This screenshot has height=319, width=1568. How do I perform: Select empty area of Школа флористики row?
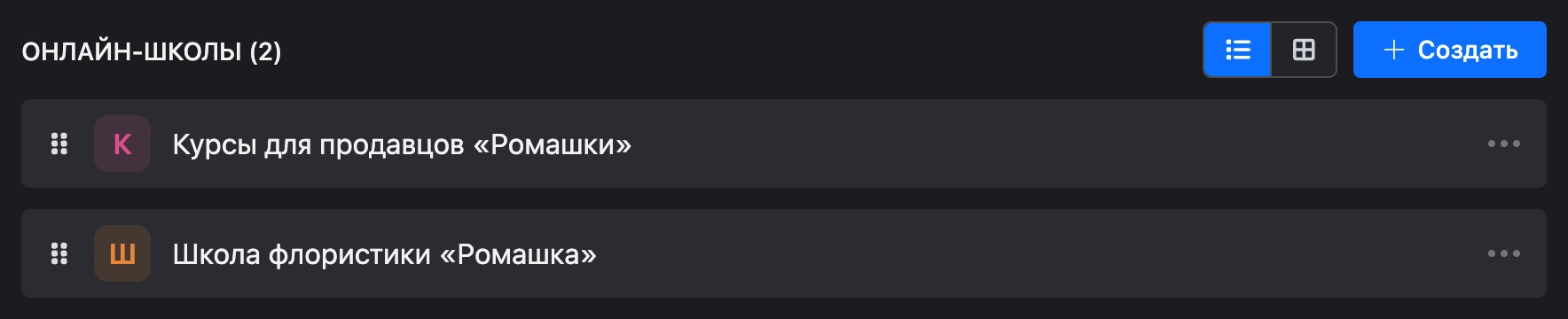(1038, 253)
